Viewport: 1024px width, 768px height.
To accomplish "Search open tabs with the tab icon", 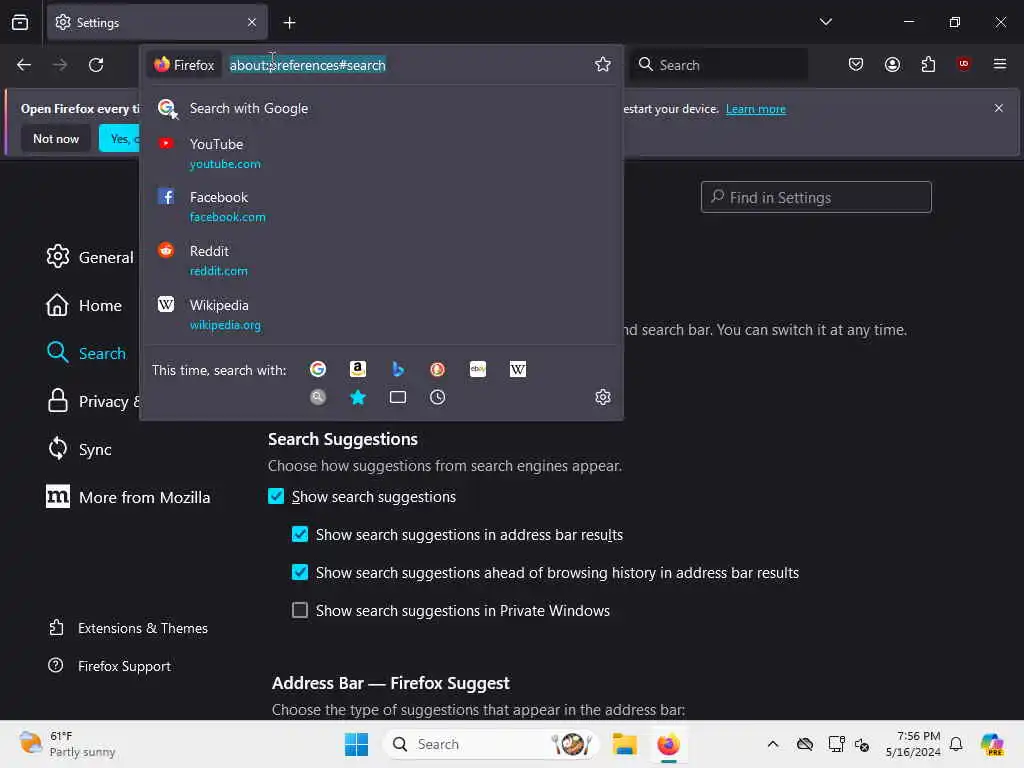I will tap(398, 397).
